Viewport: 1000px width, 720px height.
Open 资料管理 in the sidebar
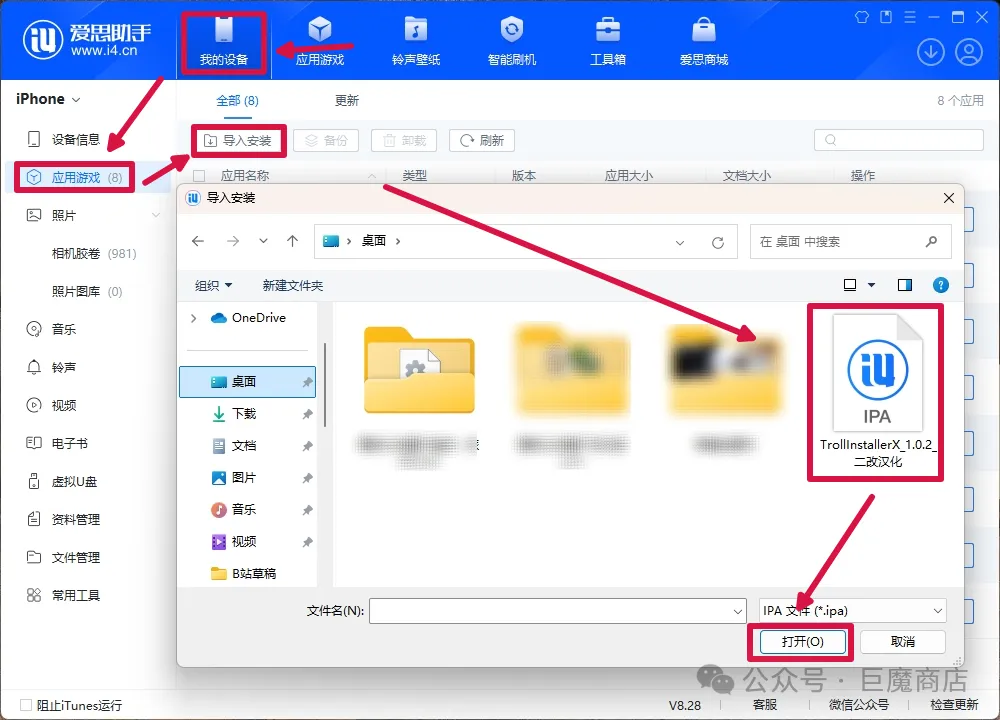[x=75, y=519]
